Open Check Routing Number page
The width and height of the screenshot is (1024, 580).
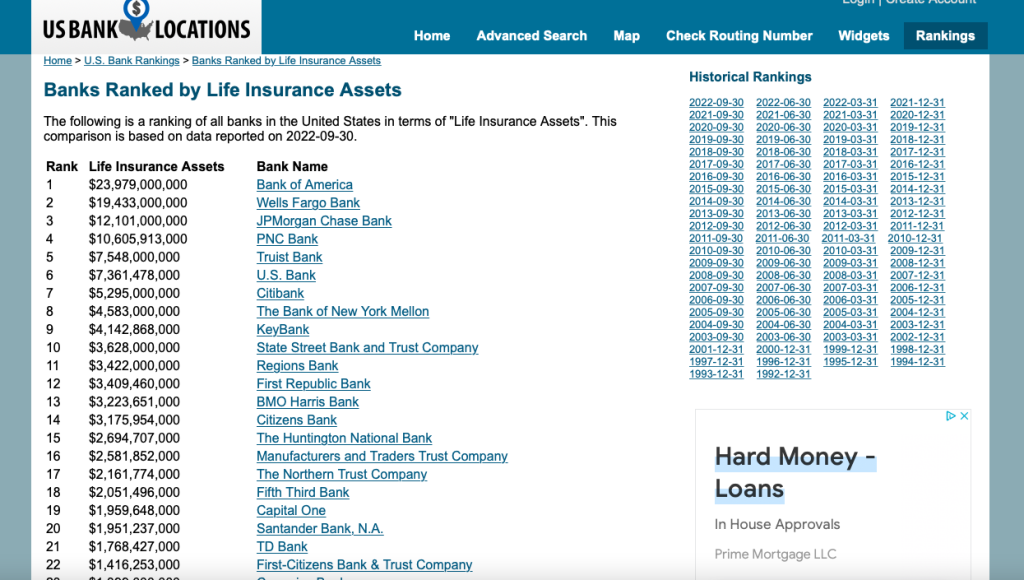coord(739,36)
